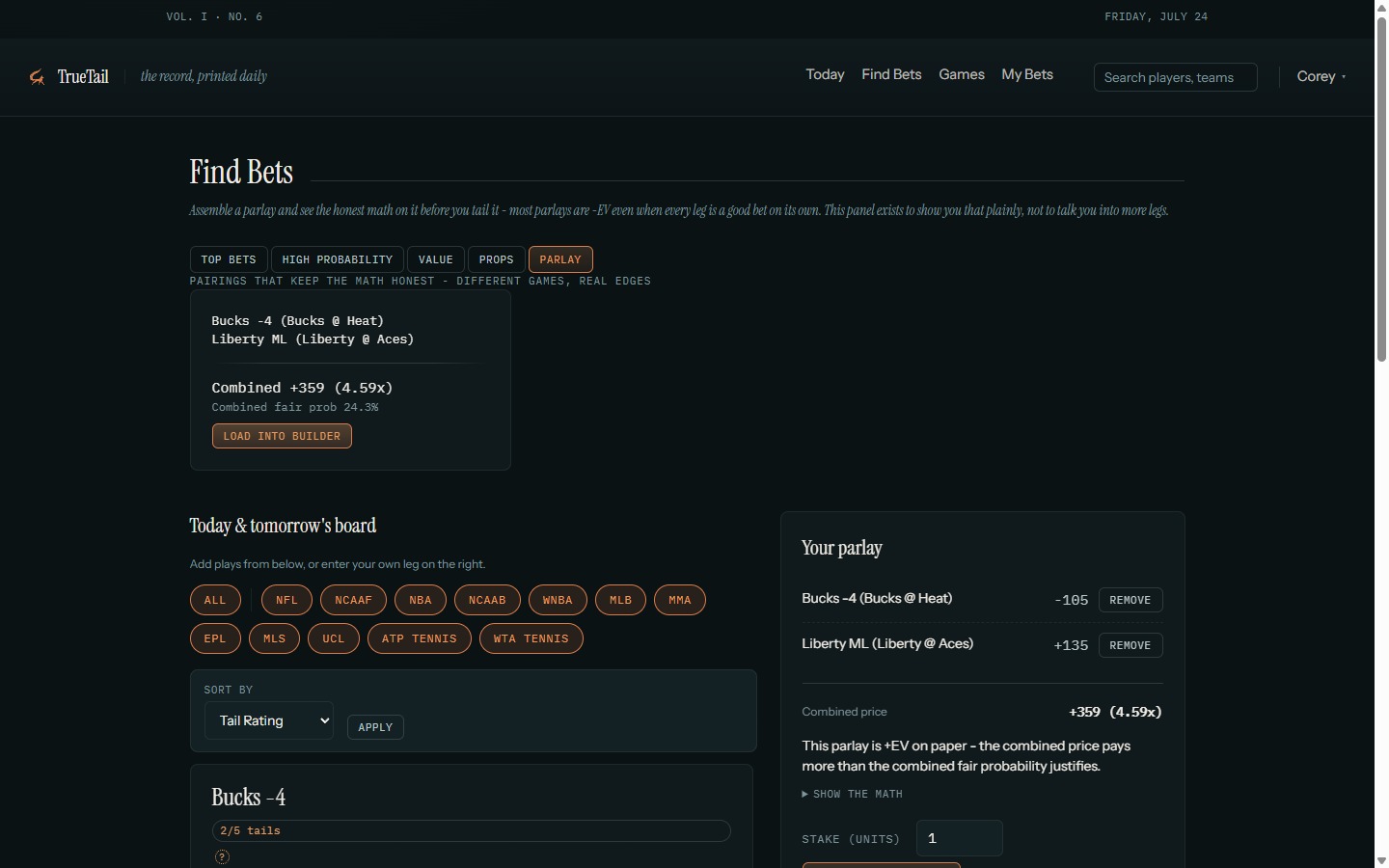Screen dimensions: 1389x868
Task: Expand Show the Math disclosure
Action: coord(853,794)
